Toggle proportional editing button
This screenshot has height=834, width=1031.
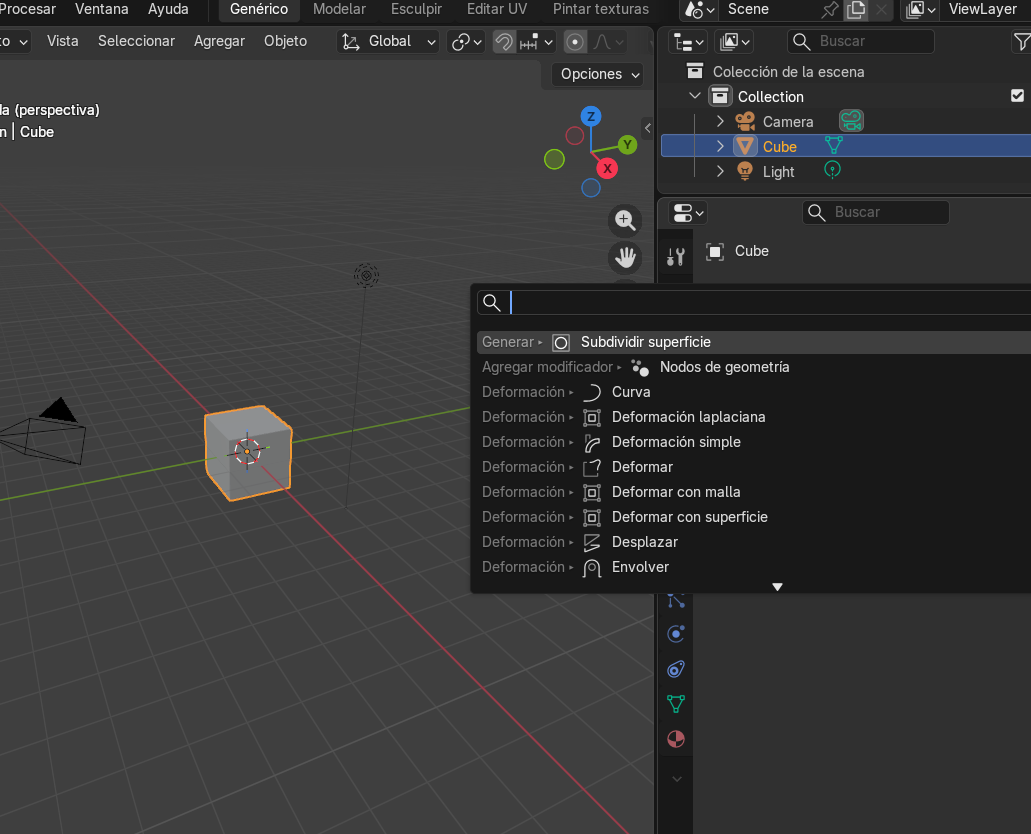pyautogui.click(x=575, y=42)
